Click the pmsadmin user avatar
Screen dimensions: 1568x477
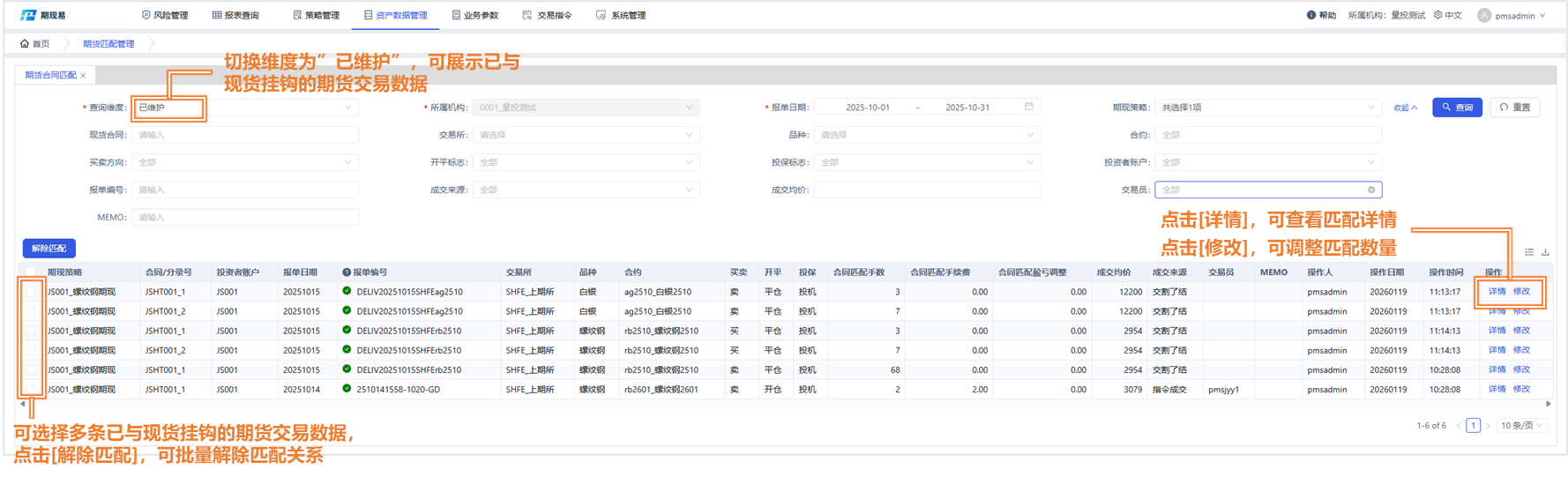[x=1484, y=15]
